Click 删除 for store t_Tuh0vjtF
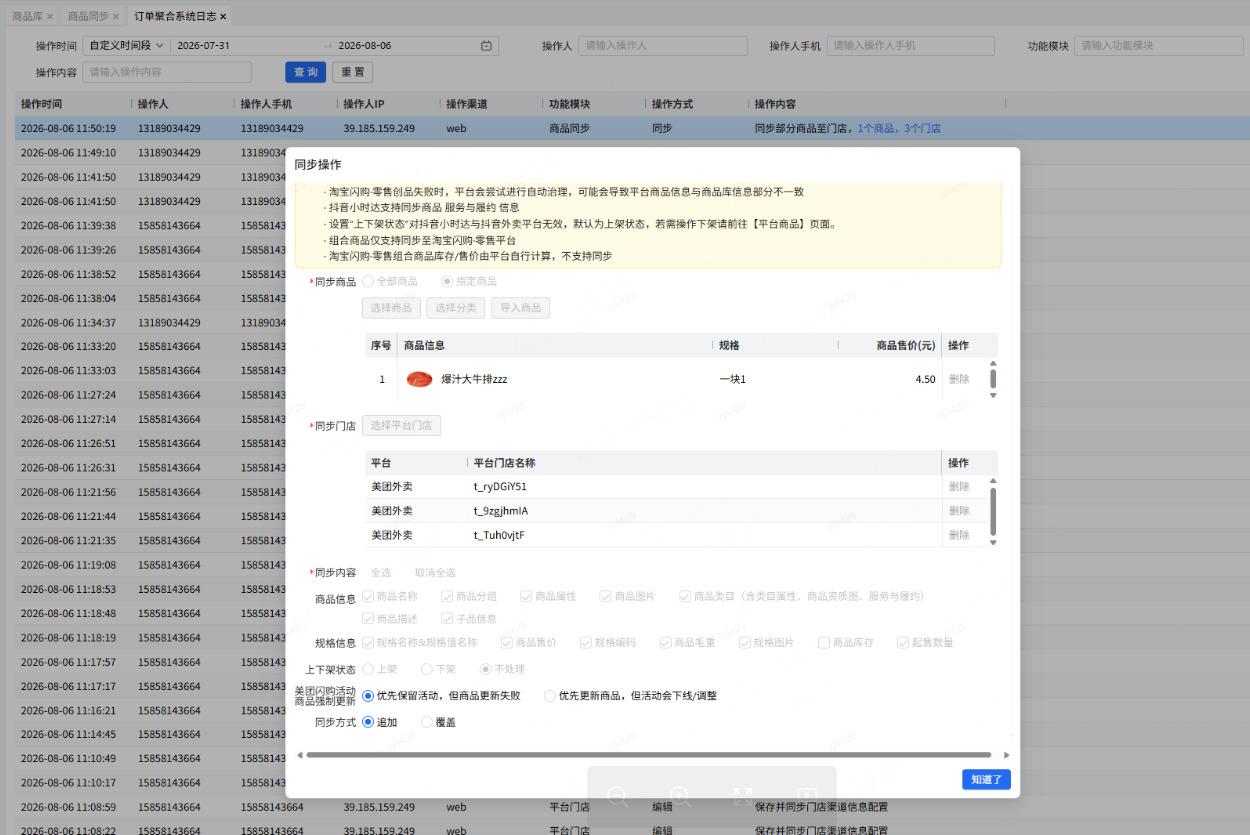The height and width of the screenshot is (835, 1250). click(959, 535)
